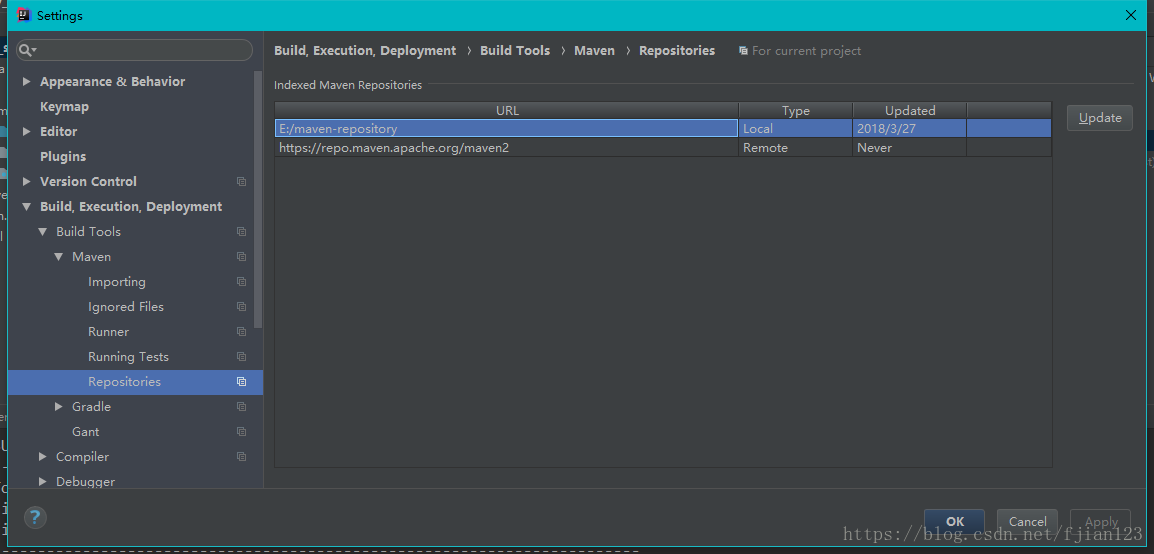Expand the Compiler node
The height and width of the screenshot is (554, 1154).
point(43,457)
